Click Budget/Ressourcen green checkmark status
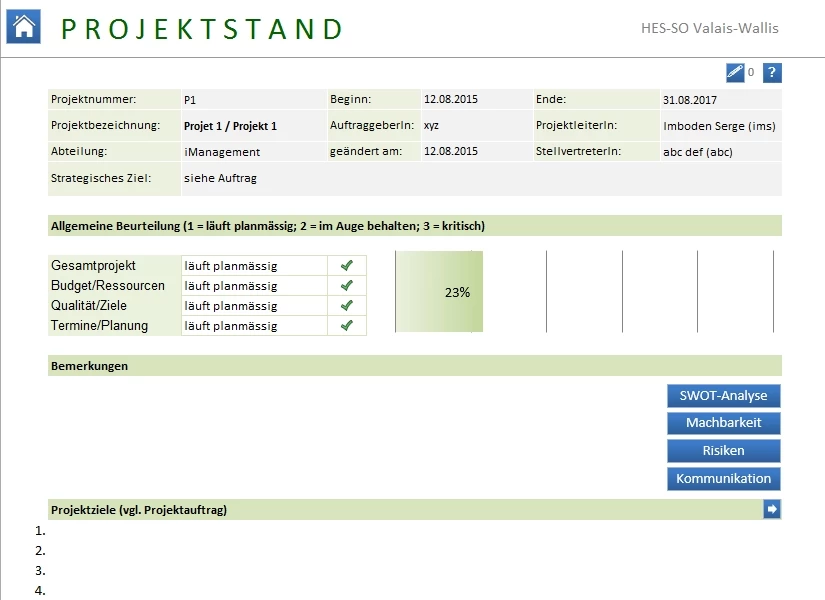825x600 pixels. click(347, 286)
